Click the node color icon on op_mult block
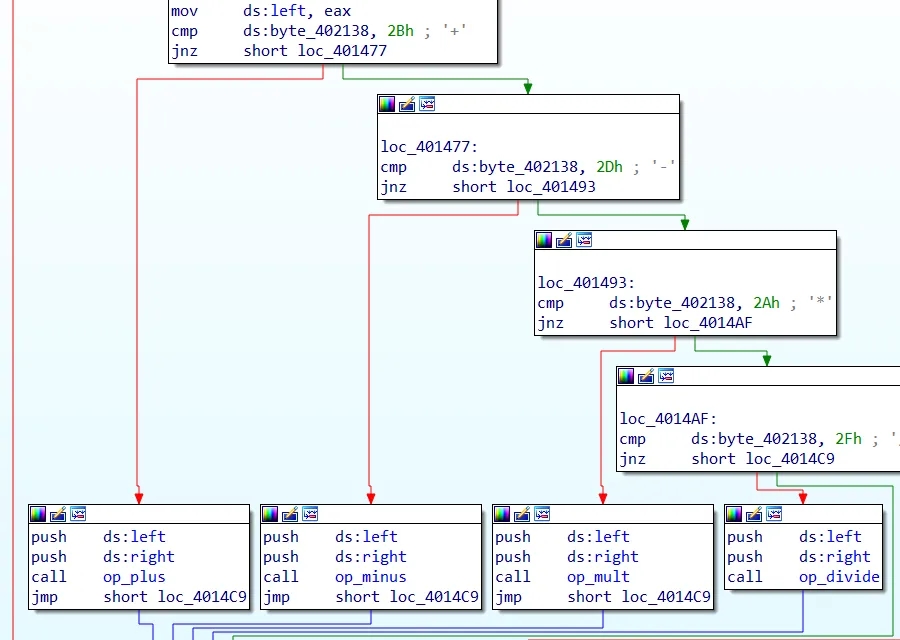 [502, 513]
